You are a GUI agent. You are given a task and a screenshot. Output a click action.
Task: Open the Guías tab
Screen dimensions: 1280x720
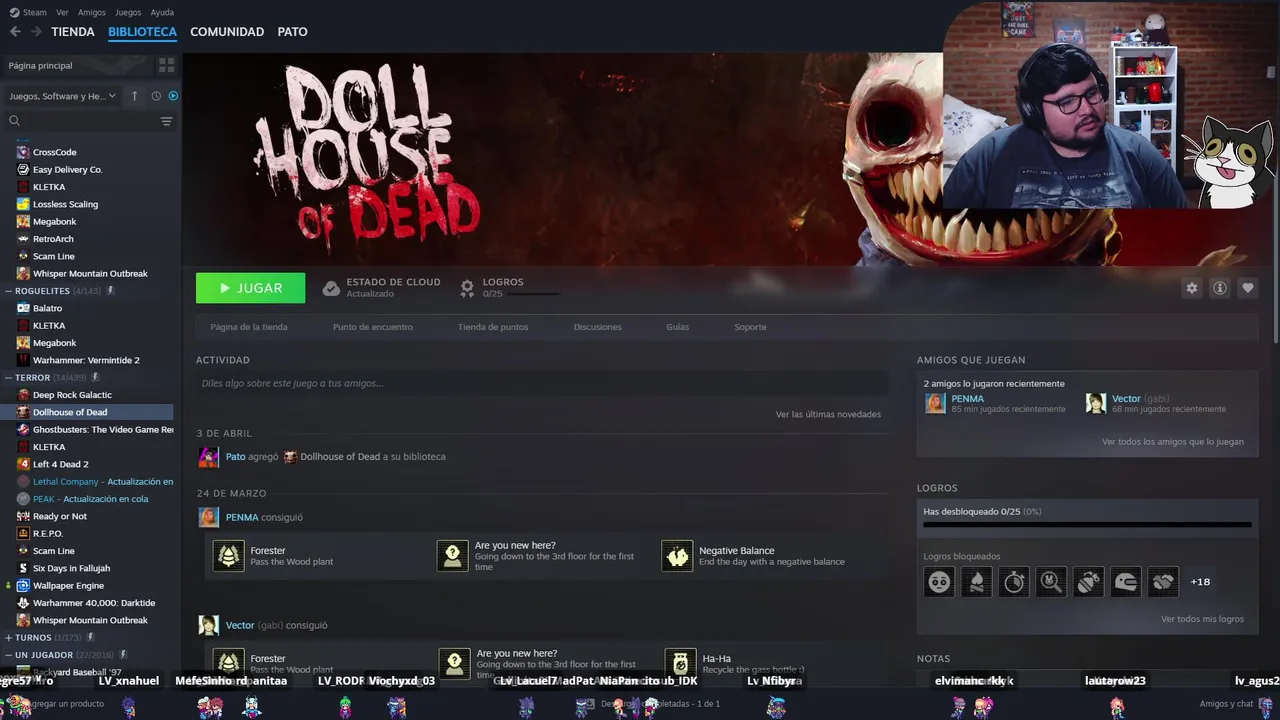pyautogui.click(x=678, y=327)
